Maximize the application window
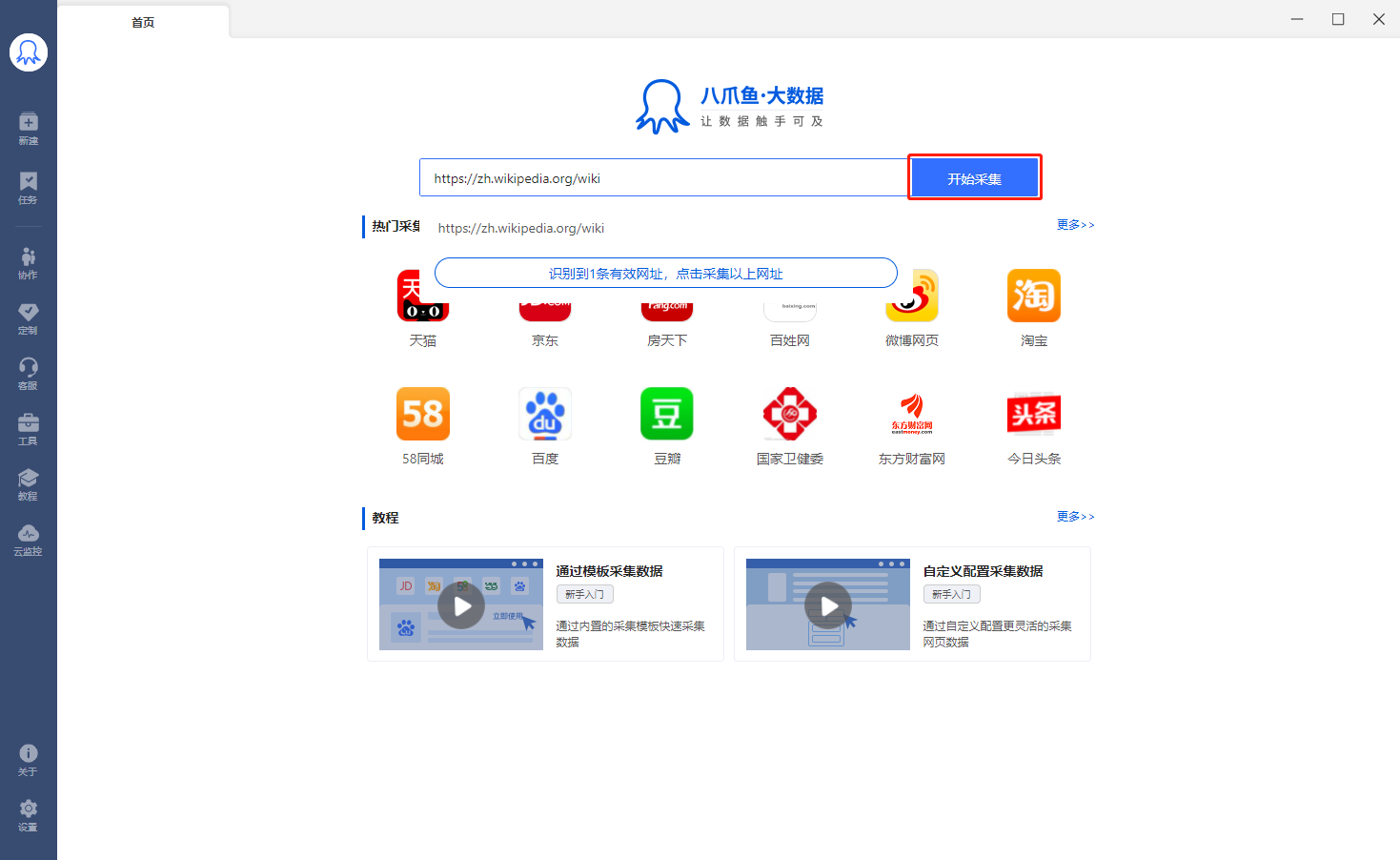The width and height of the screenshot is (1400, 860). pos(1338,19)
